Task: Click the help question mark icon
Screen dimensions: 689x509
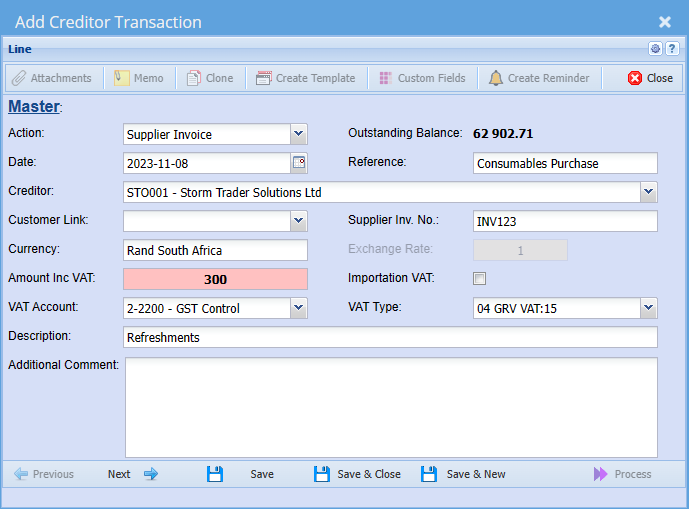Action: click(x=672, y=48)
